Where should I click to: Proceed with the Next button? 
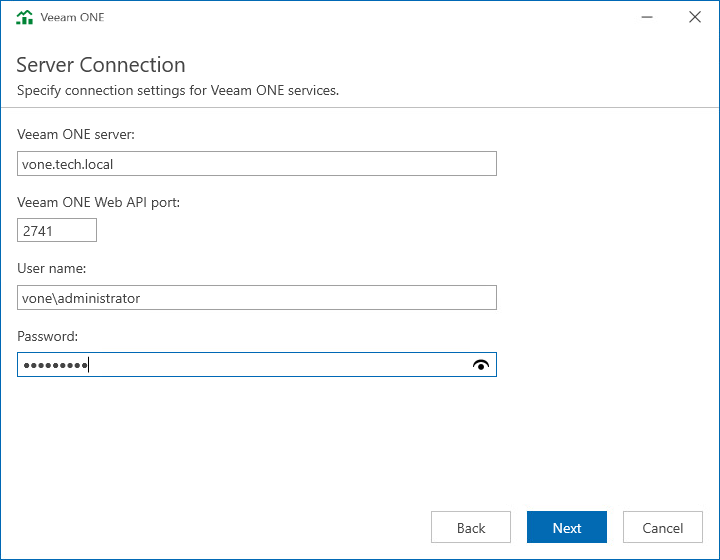567,527
